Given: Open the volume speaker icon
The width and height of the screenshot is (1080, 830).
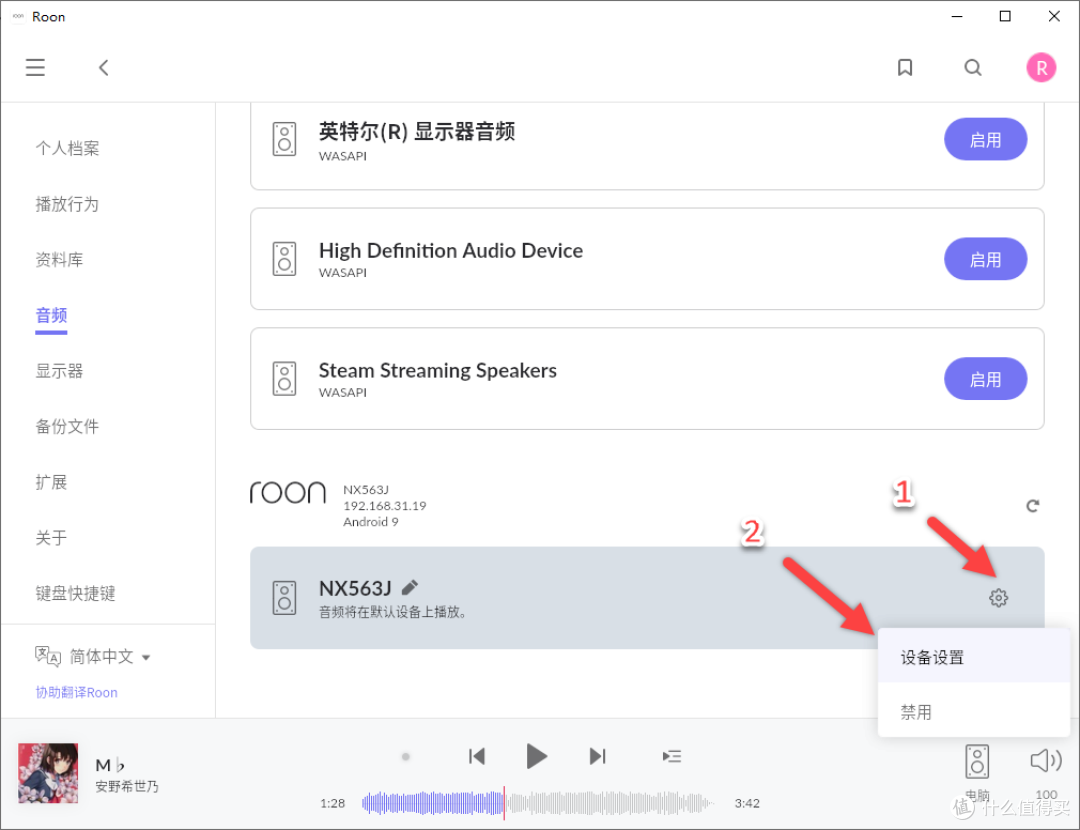Looking at the screenshot, I should click(1044, 760).
